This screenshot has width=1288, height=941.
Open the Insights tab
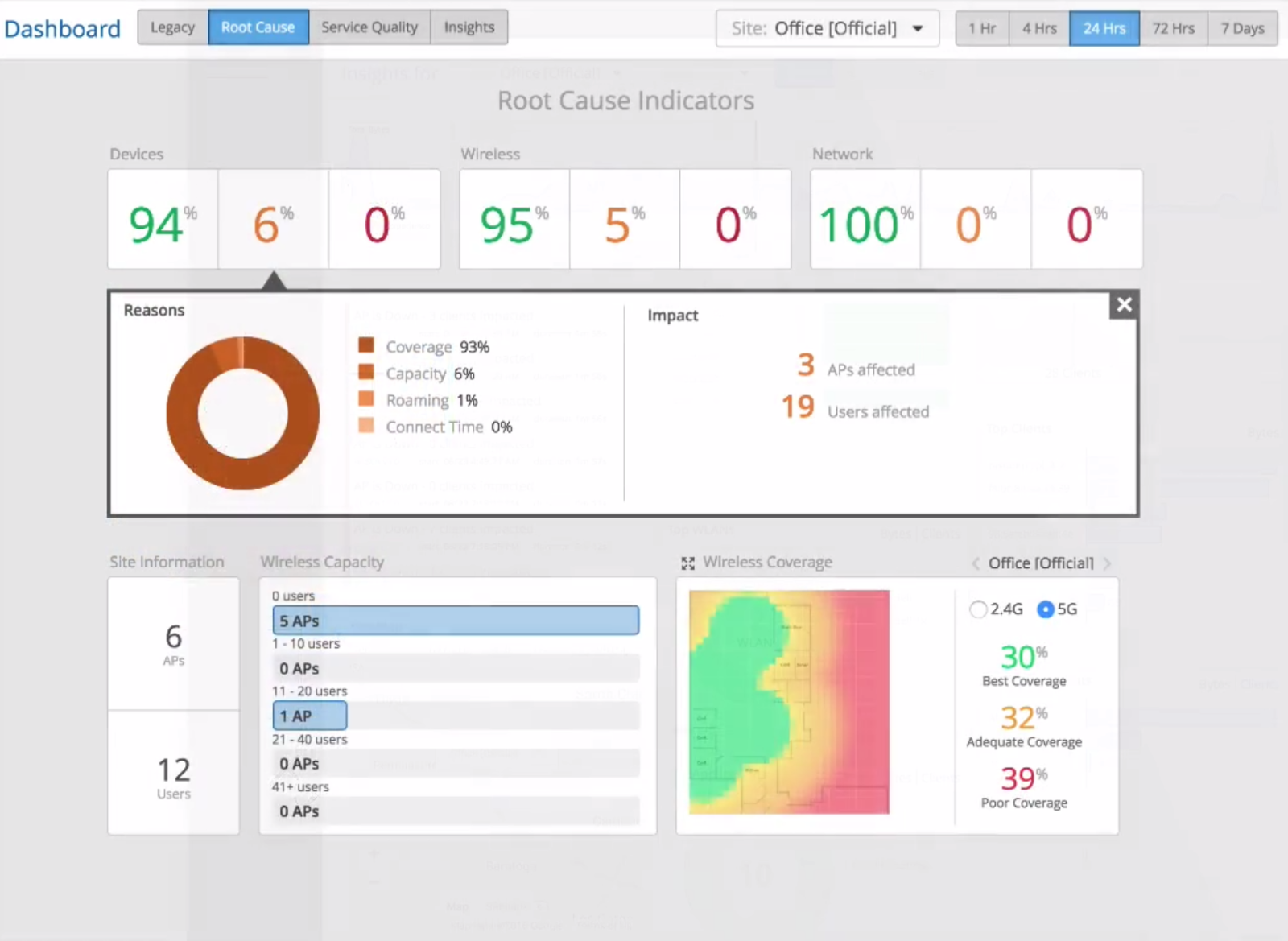469,27
